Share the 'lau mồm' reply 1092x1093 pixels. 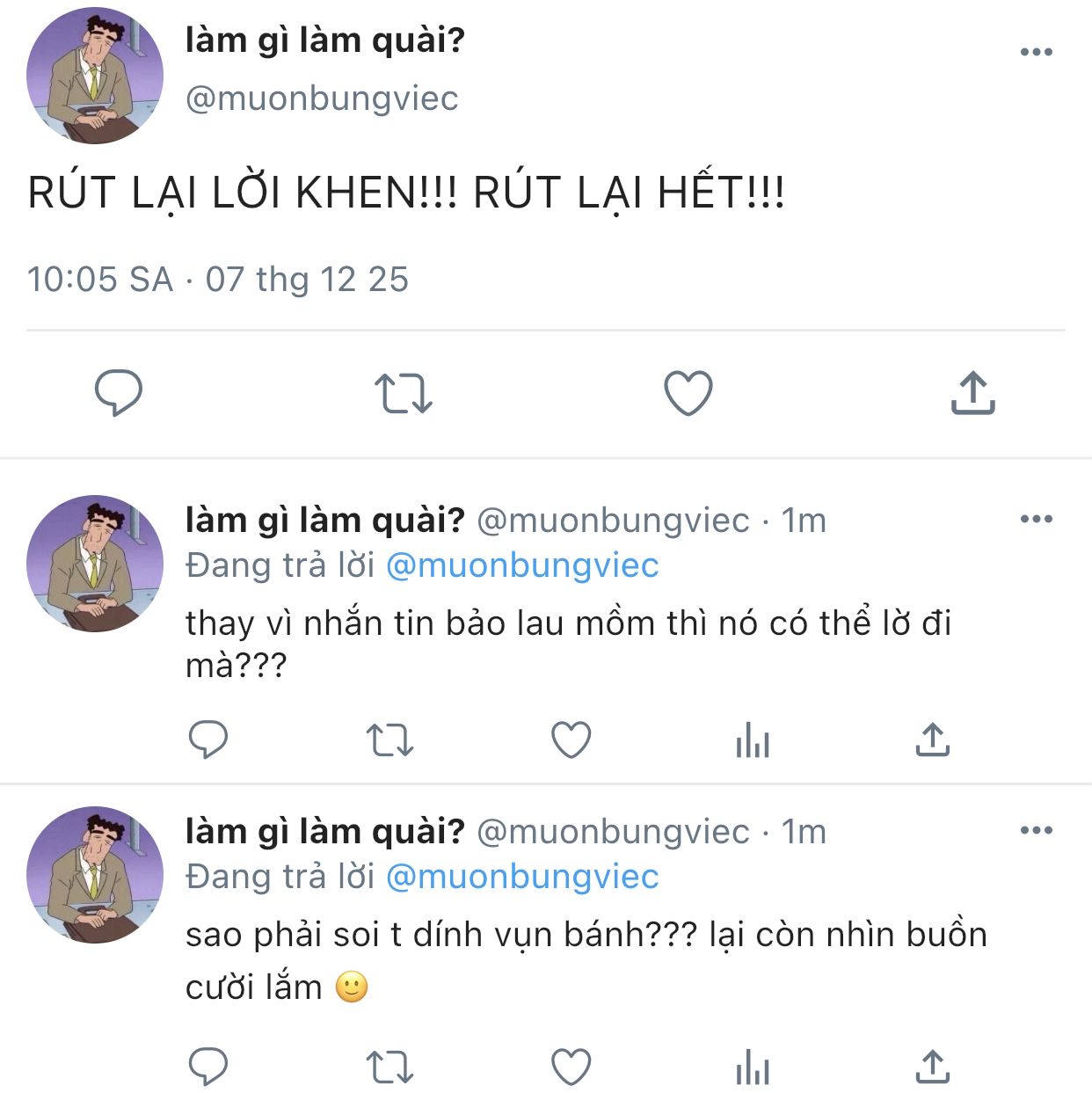point(933,740)
